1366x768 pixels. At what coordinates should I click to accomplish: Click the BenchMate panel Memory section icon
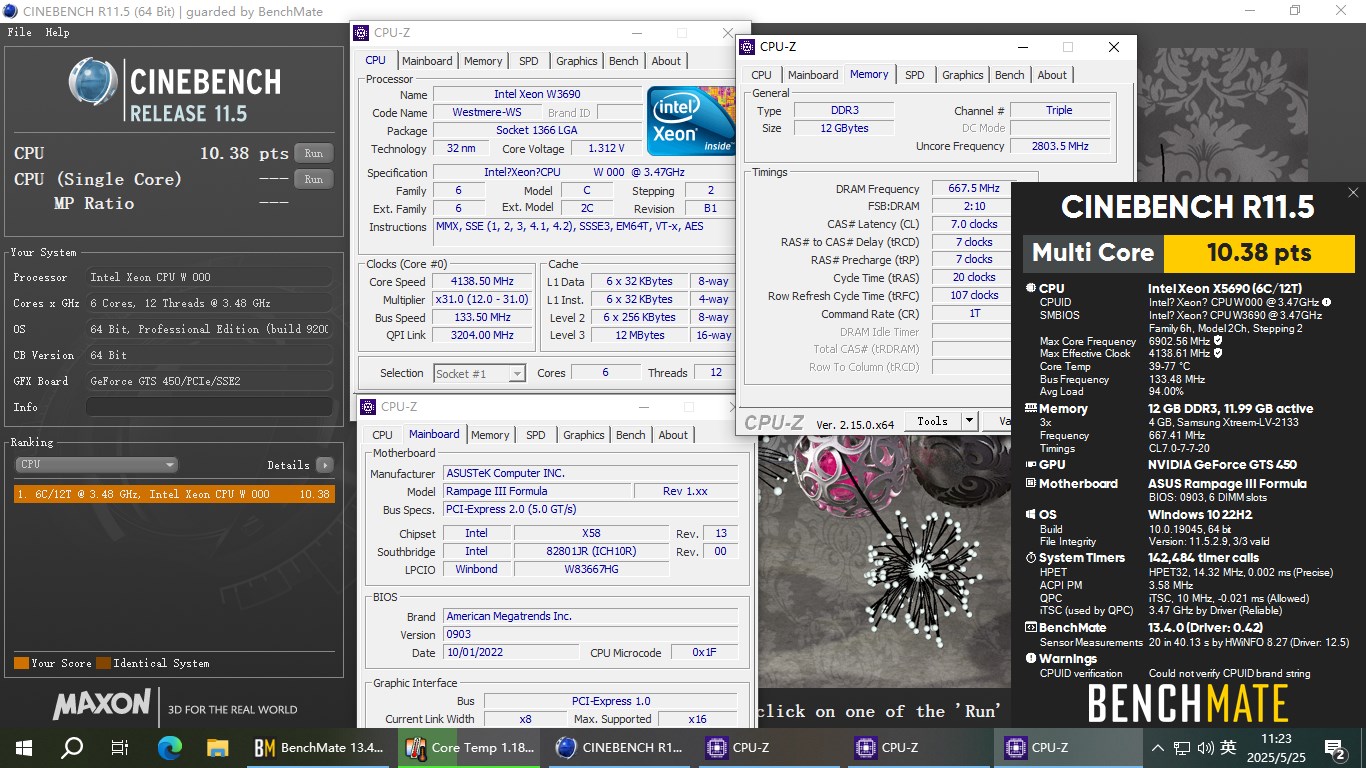[1031, 409]
